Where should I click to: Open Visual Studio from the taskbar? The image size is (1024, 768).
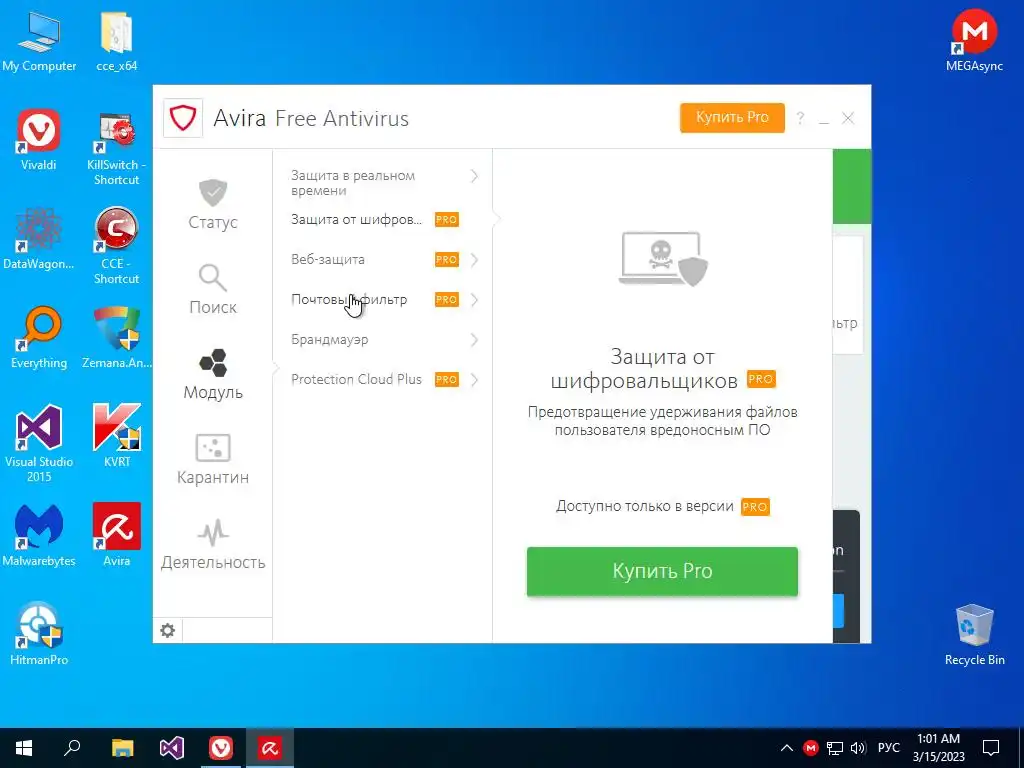(172, 748)
